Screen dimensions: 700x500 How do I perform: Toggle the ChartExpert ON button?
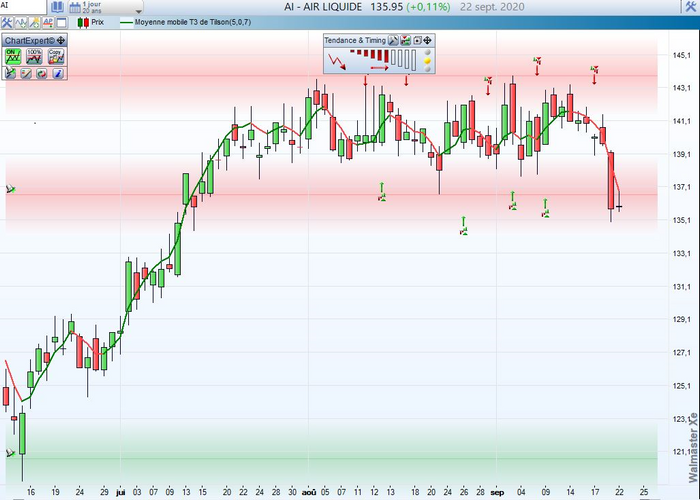(x=12, y=57)
